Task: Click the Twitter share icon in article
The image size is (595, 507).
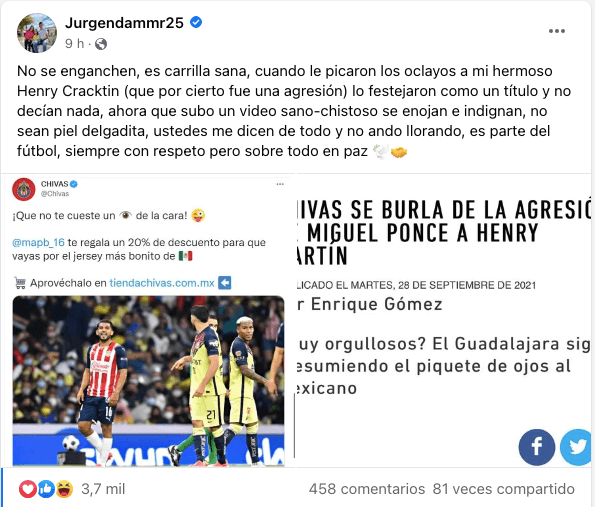Action: click(x=577, y=447)
